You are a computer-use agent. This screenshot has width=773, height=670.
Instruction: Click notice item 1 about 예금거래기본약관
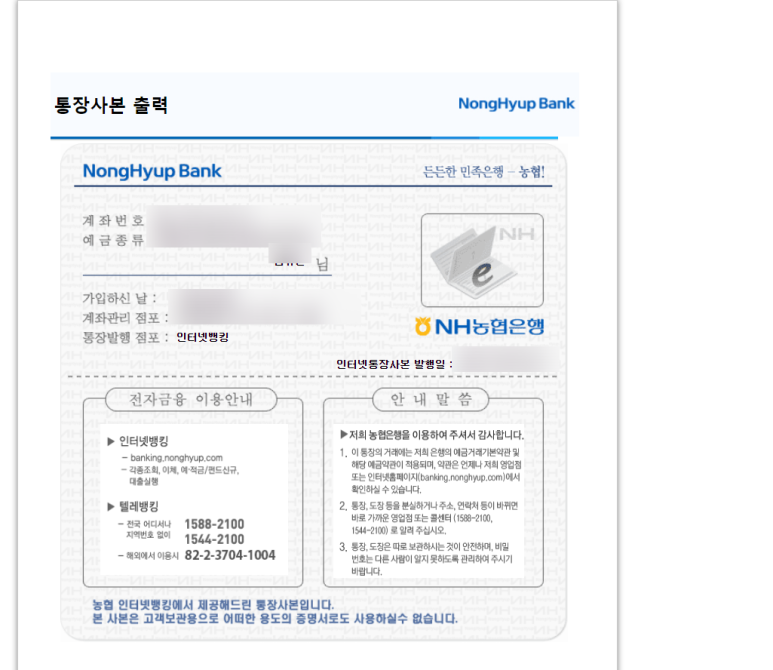tap(431, 471)
